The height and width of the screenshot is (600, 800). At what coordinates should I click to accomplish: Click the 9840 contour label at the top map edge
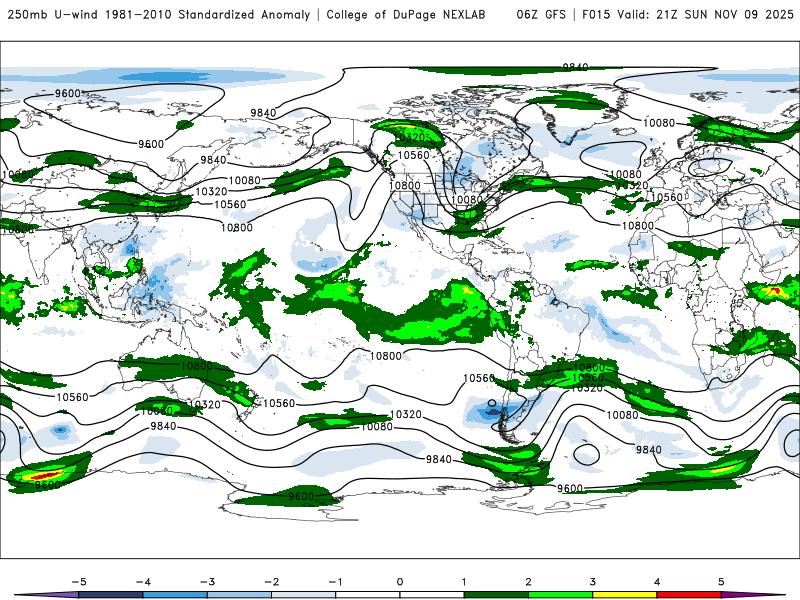pyautogui.click(x=575, y=67)
